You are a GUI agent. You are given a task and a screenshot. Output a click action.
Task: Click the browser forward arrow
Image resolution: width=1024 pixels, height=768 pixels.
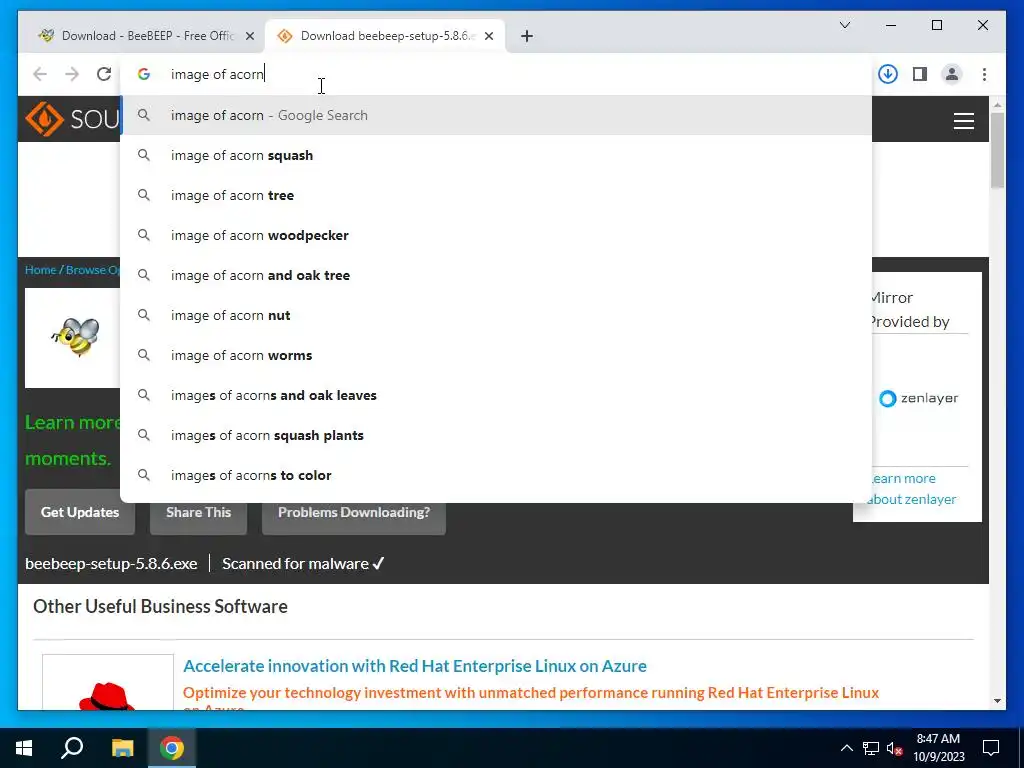coord(72,74)
